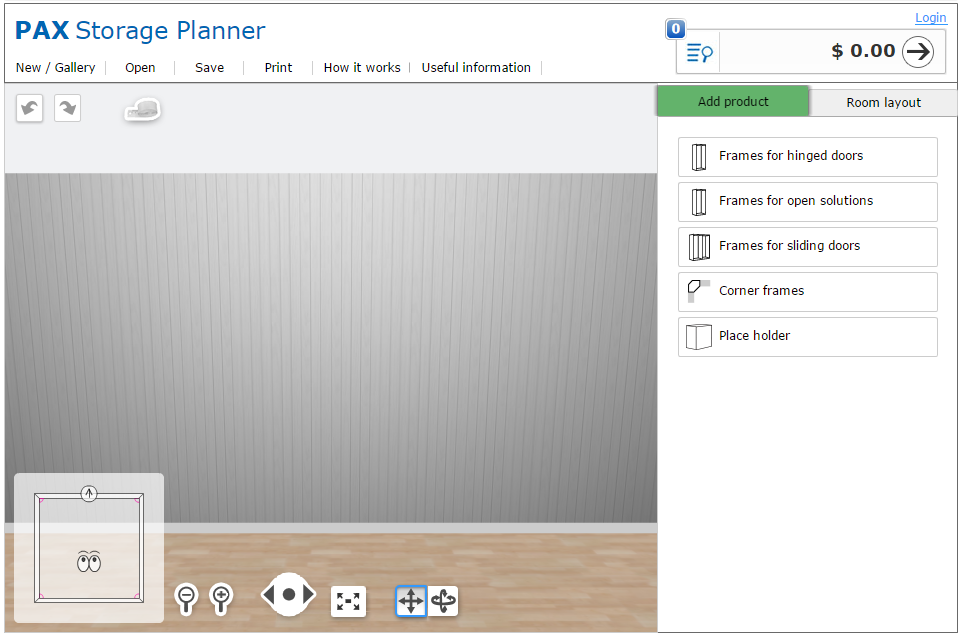The image size is (963, 635).
Task: Click the place holder box icon
Action: [x=699, y=337]
